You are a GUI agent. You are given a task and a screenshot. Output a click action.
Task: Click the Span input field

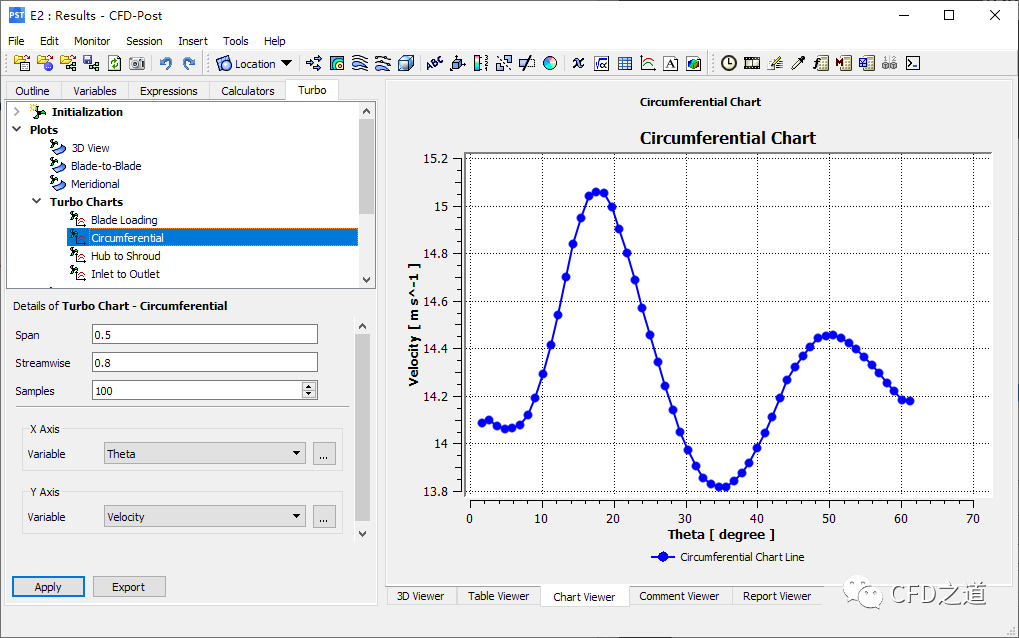click(x=205, y=334)
